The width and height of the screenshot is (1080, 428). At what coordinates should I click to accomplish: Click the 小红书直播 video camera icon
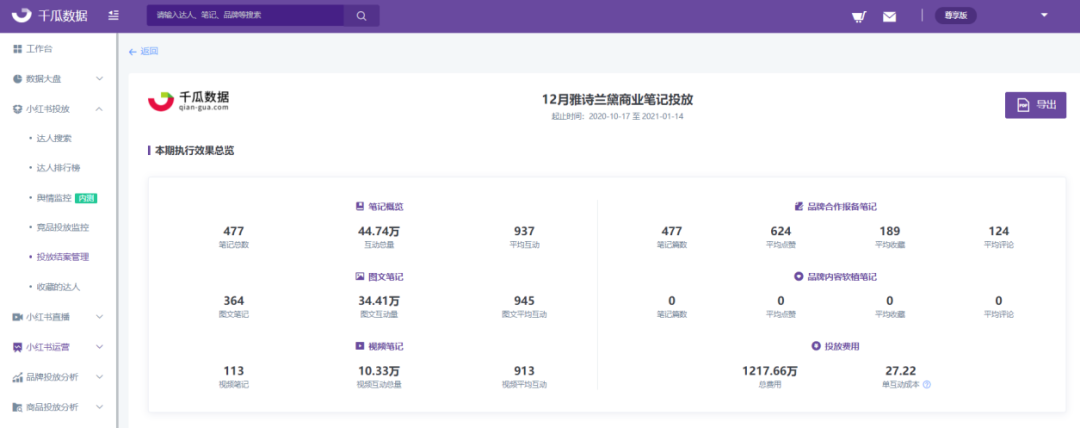18,317
